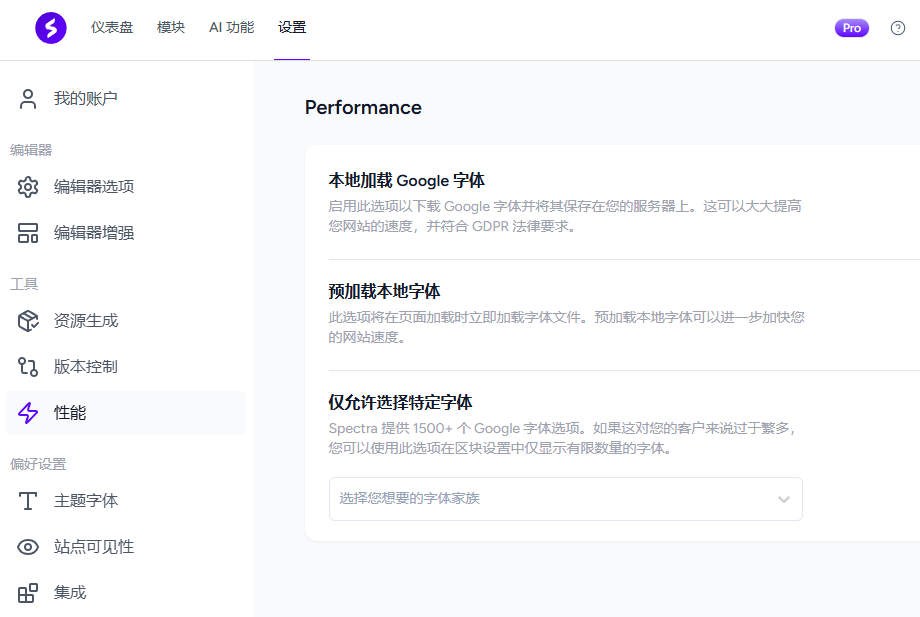Click the Performance page title

point(363,107)
